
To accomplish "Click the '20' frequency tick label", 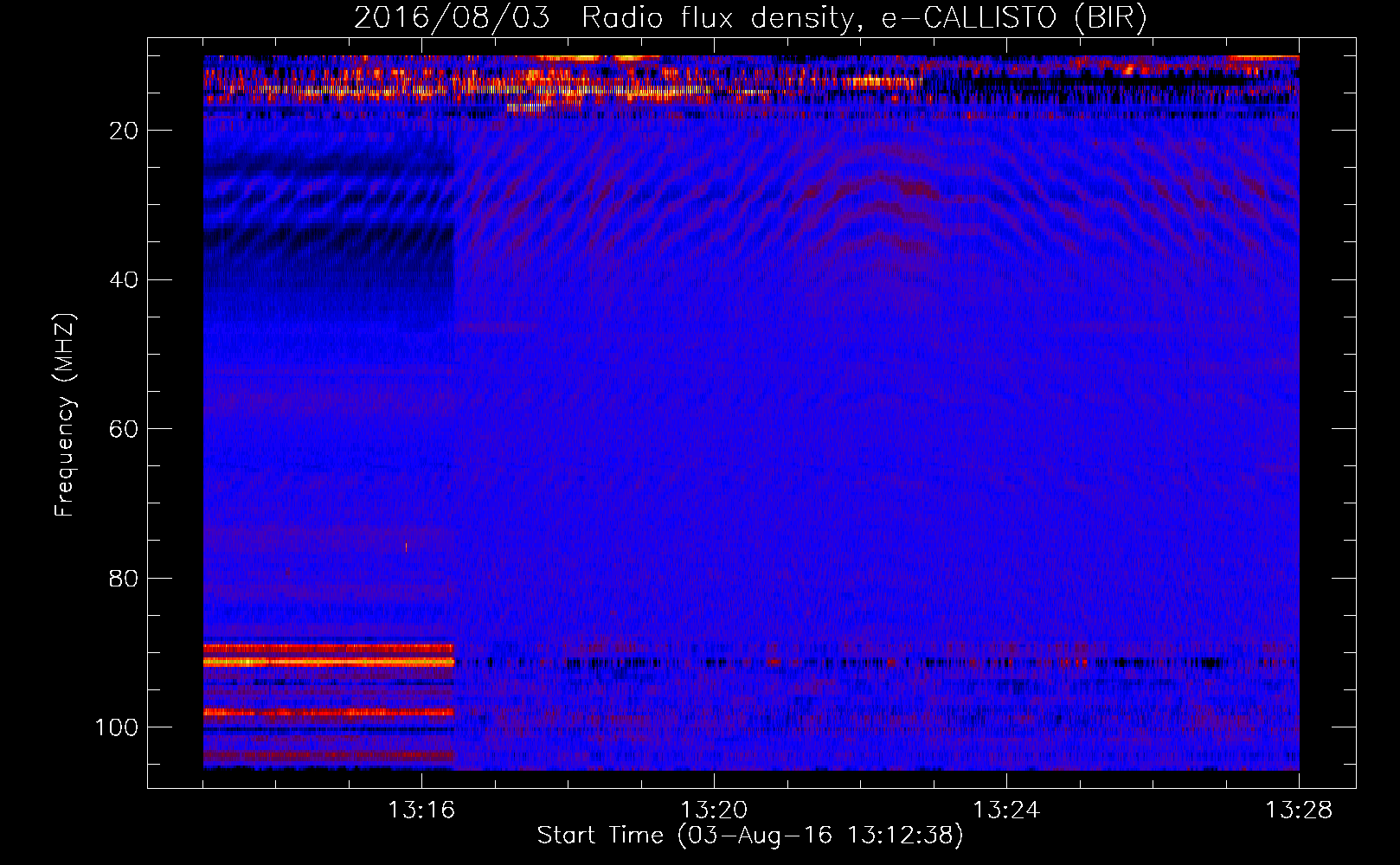I will [x=124, y=131].
